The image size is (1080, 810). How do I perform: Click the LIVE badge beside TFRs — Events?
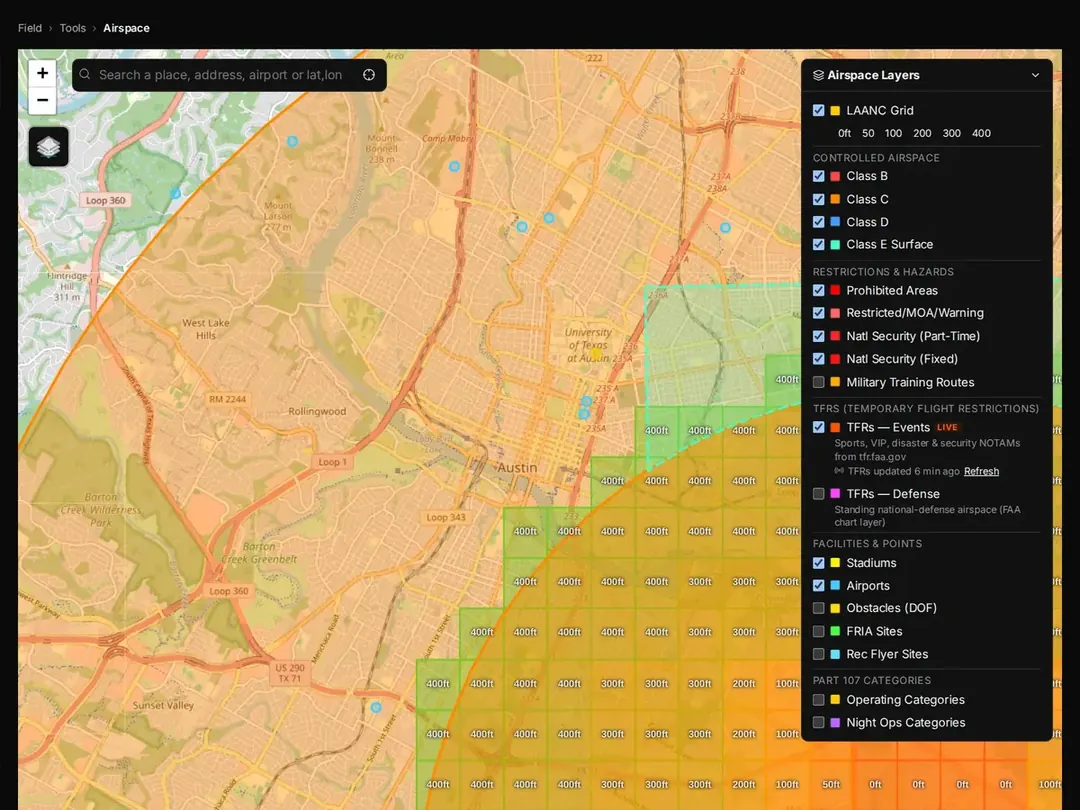(947, 428)
